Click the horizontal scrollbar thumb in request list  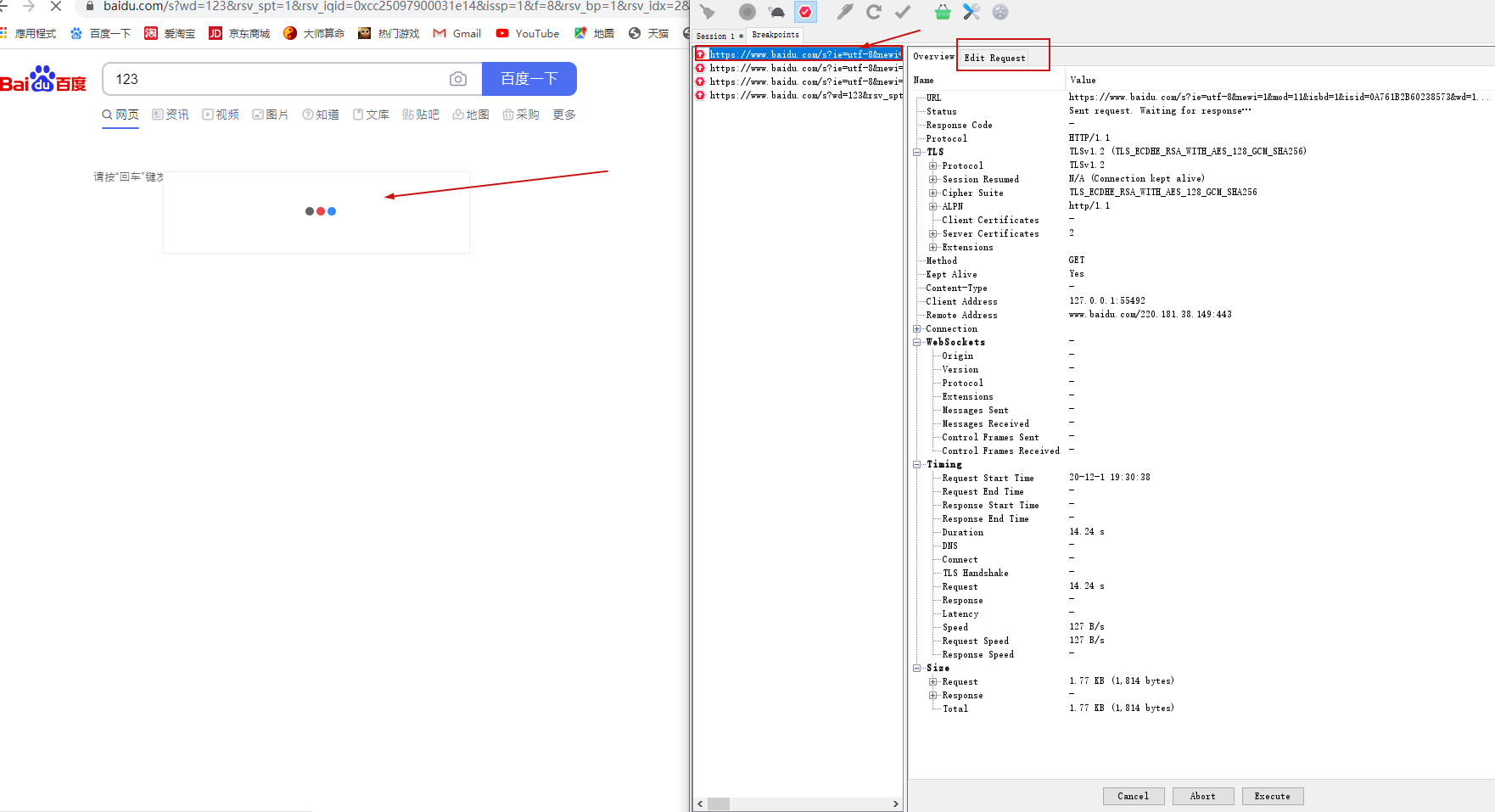coord(719,804)
